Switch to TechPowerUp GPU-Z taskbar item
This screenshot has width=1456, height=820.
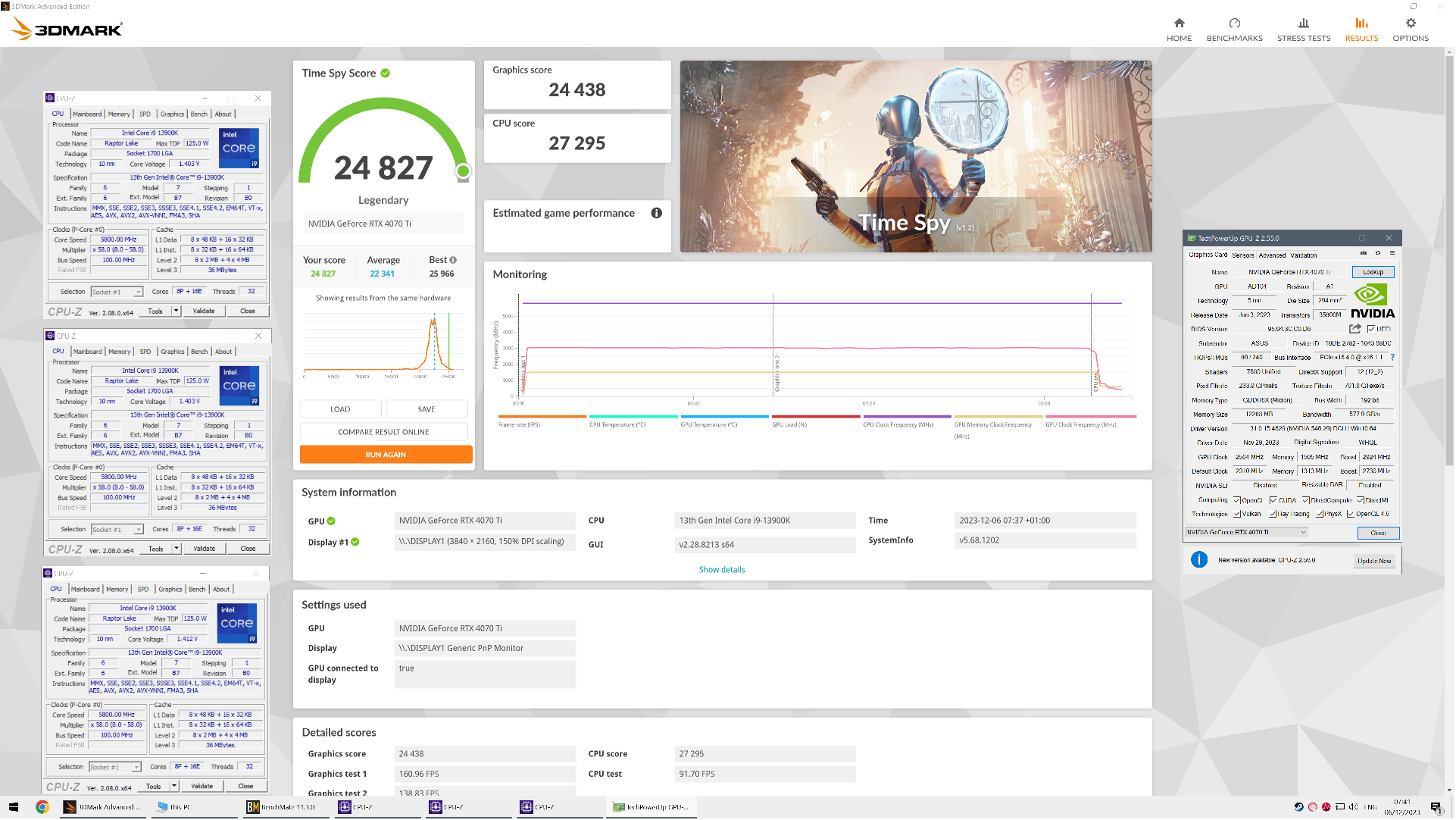pyautogui.click(x=651, y=808)
